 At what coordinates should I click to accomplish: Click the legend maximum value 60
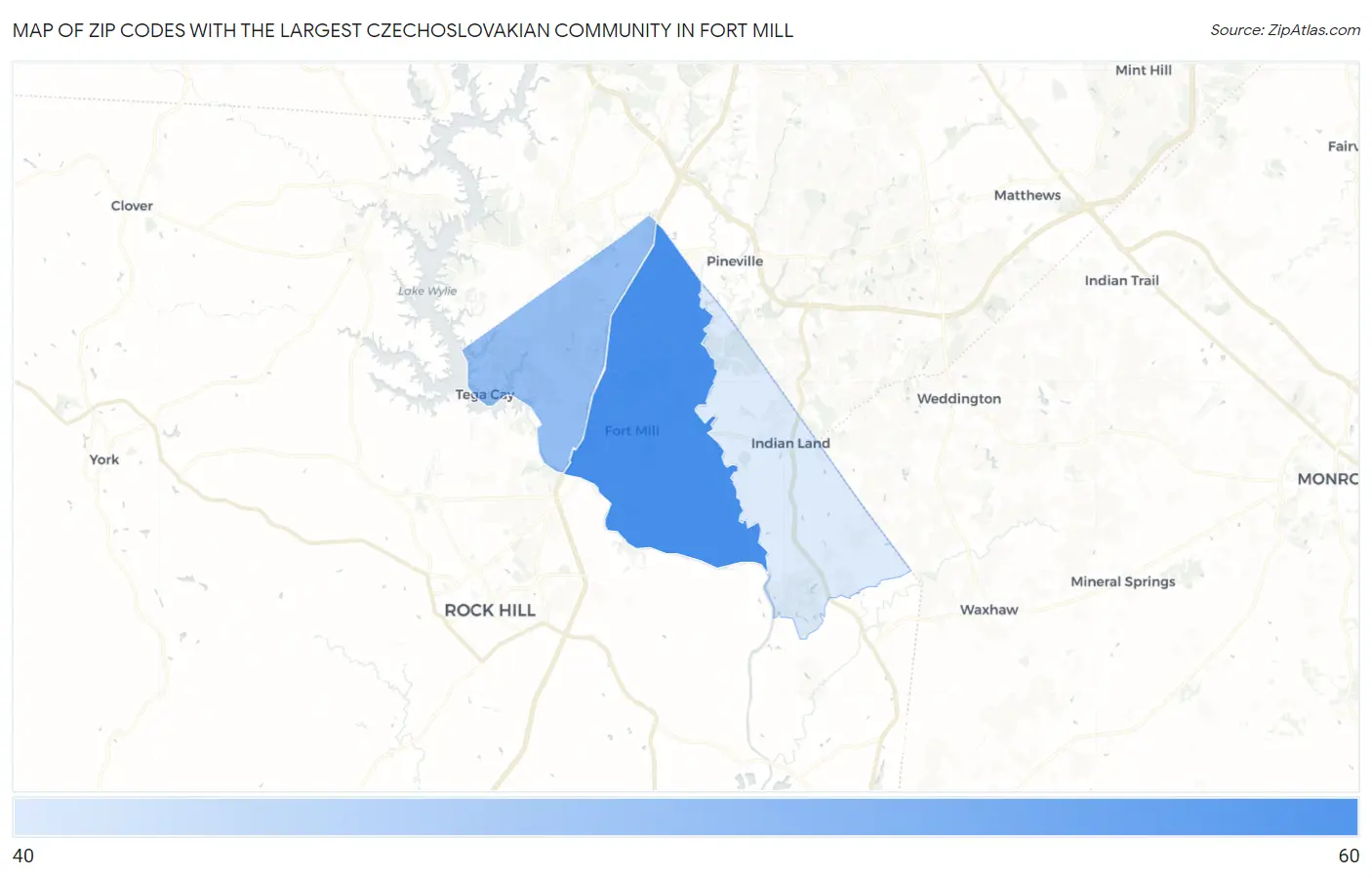pyautogui.click(x=1349, y=856)
